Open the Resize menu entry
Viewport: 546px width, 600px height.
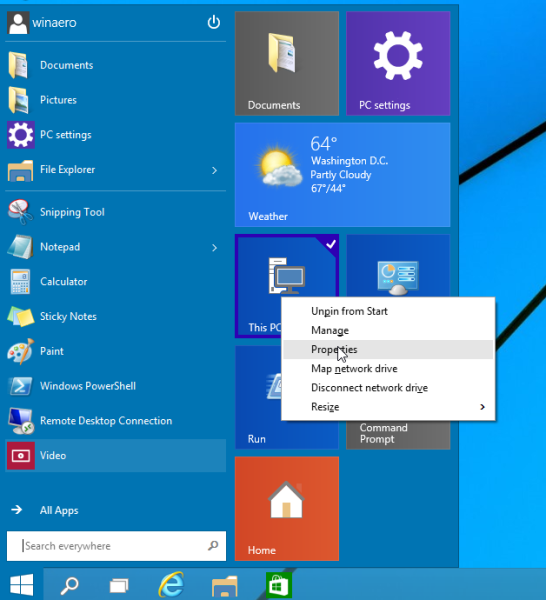point(388,407)
